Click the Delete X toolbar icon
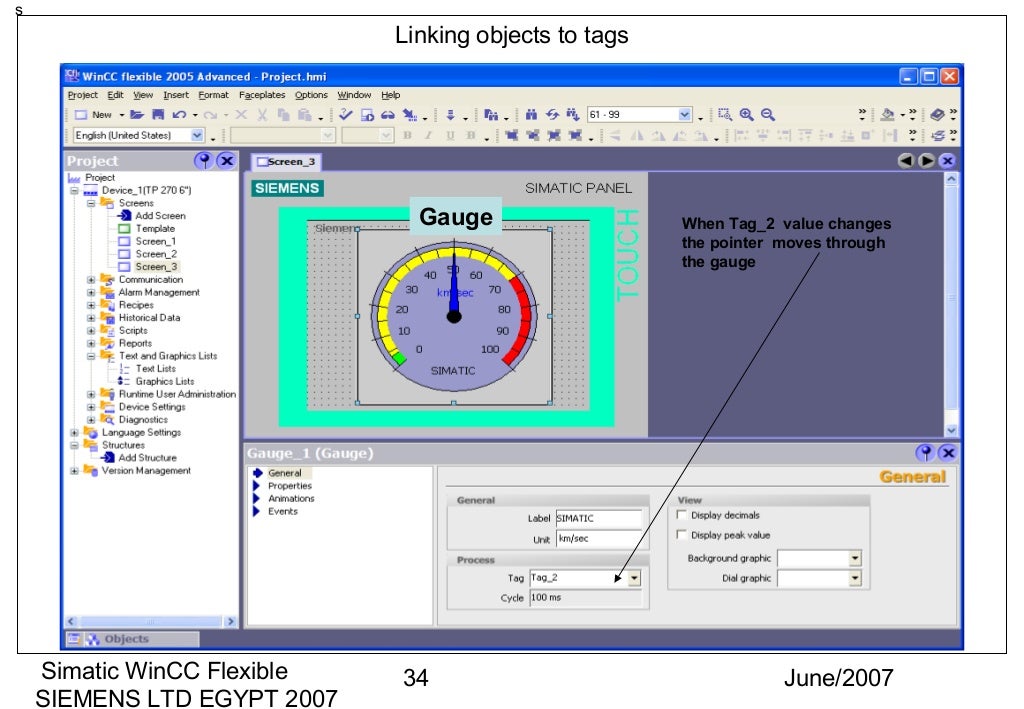1024x709 pixels. (x=241, y=115)
